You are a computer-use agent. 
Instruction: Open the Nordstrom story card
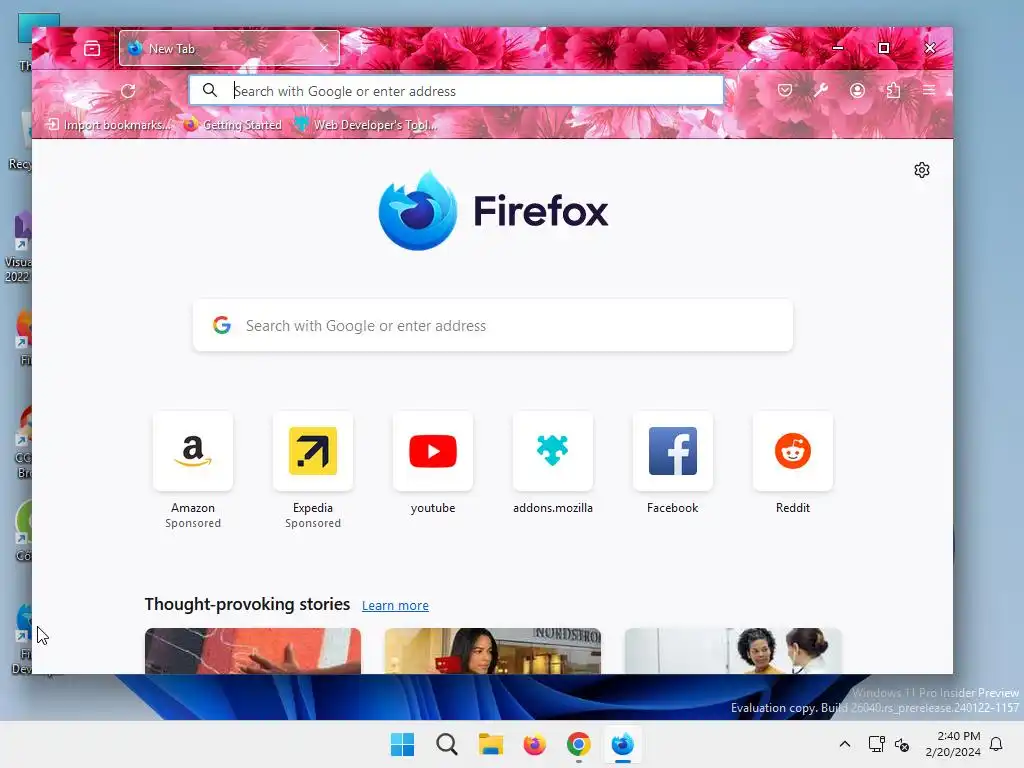pyautogui.click(x=492, y=651)
